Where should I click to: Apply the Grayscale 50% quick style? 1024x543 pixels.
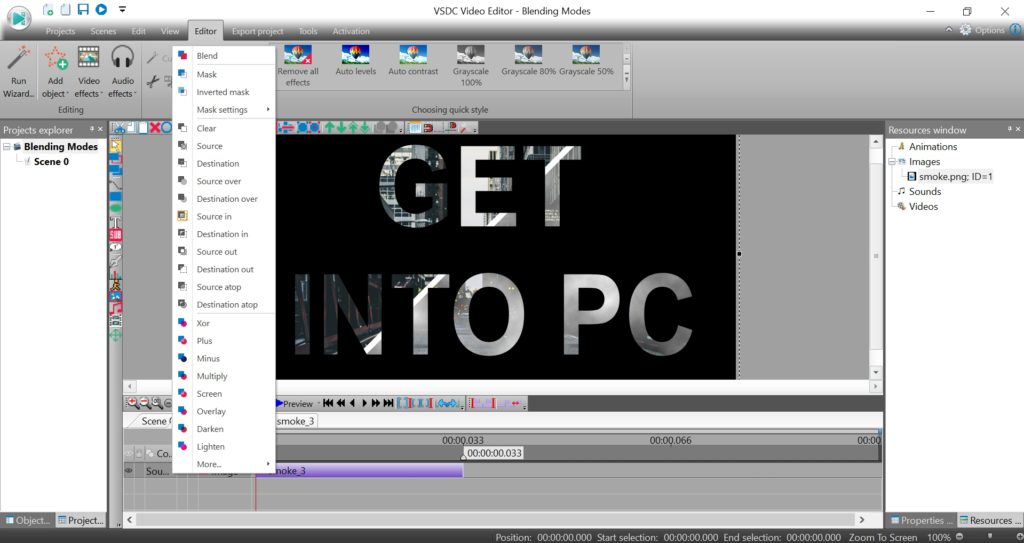586,61
